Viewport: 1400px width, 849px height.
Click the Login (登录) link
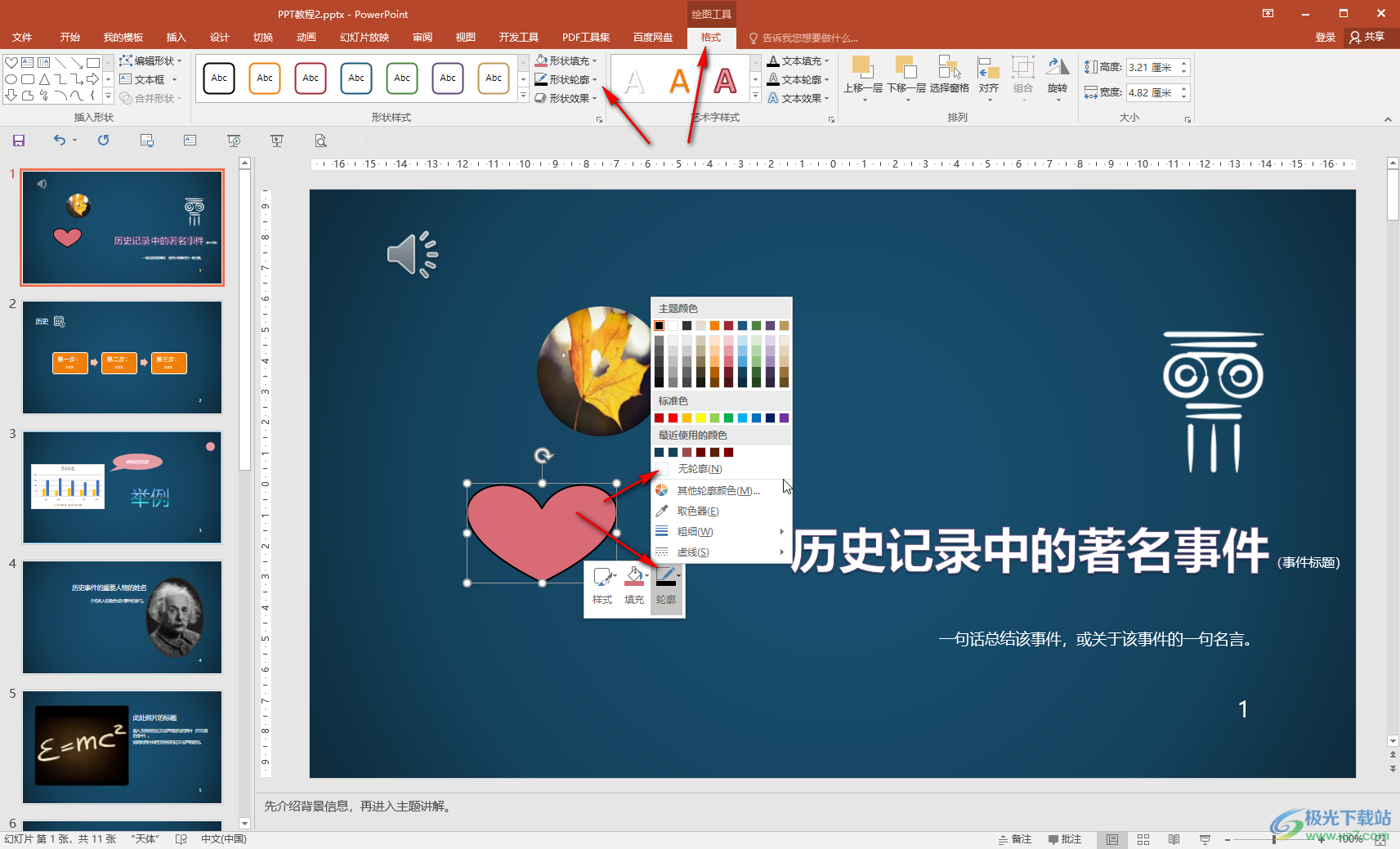(1326, 38)
